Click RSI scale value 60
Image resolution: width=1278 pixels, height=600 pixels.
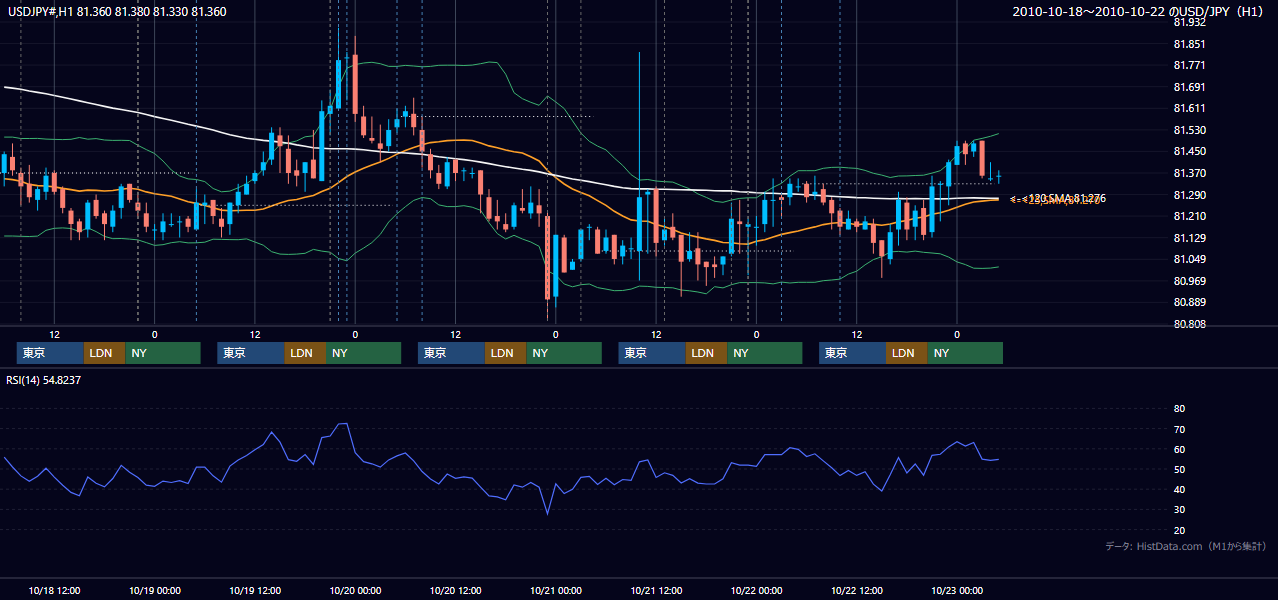tap(1179, 449)
